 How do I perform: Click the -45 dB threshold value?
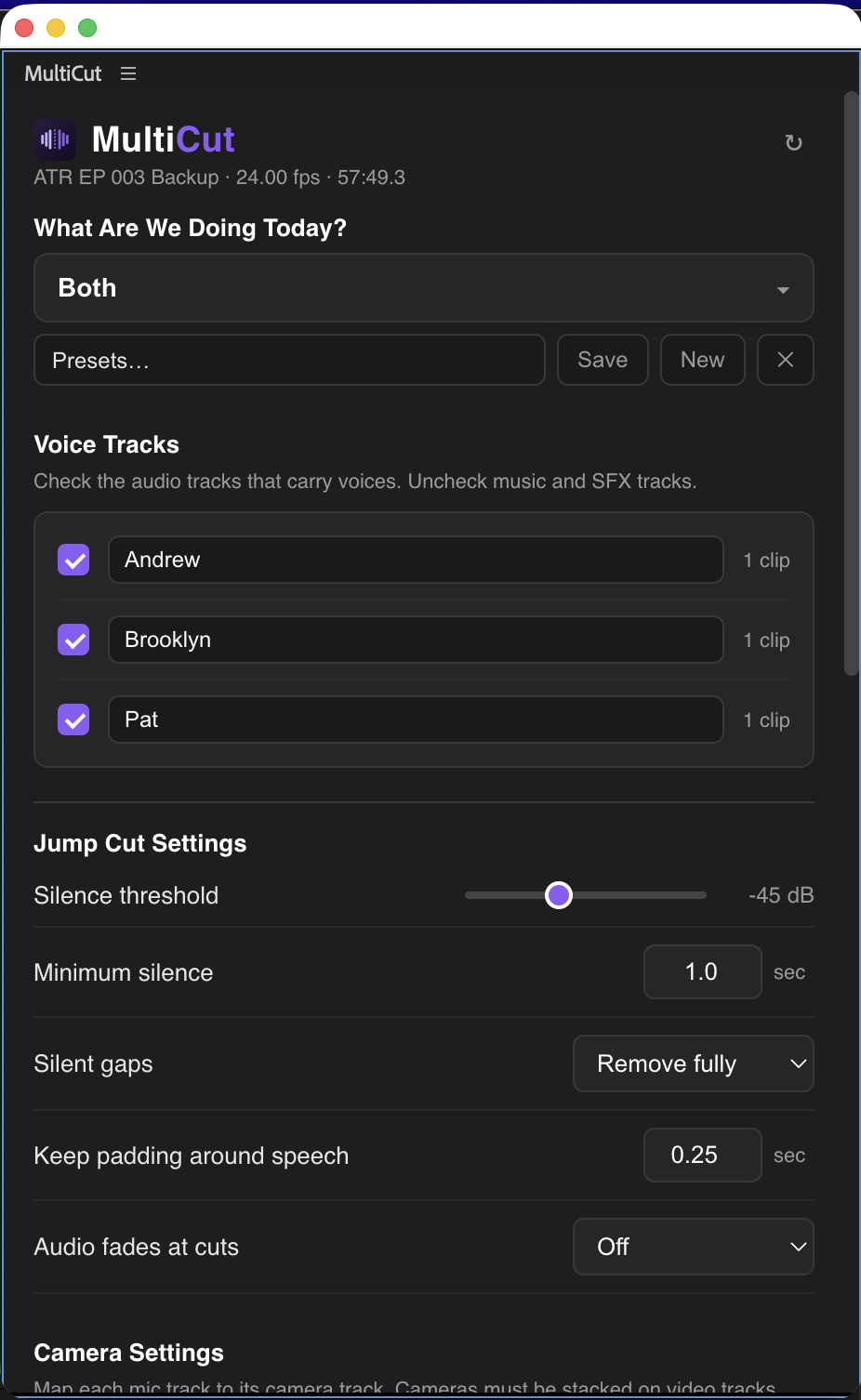click(781, 895)
